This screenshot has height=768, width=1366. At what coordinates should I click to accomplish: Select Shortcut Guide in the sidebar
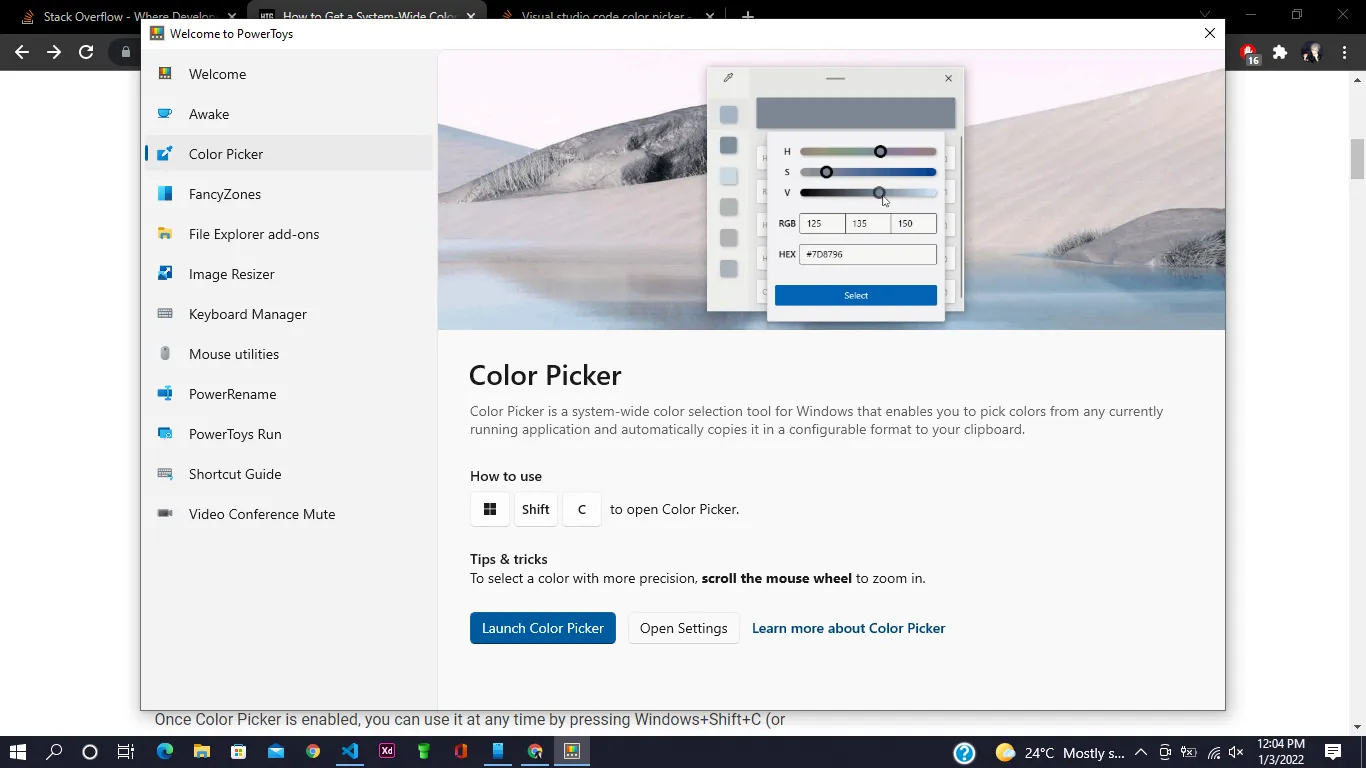point(289,474)
